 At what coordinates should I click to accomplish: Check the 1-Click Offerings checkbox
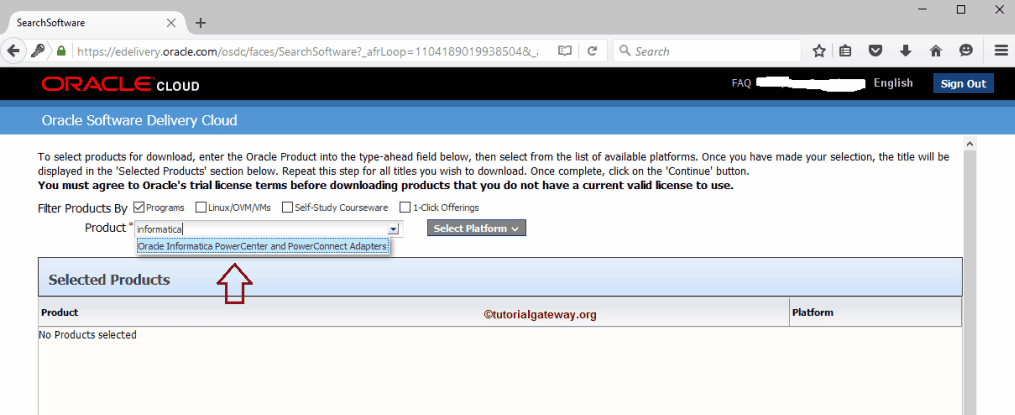[x=405, y=208]
